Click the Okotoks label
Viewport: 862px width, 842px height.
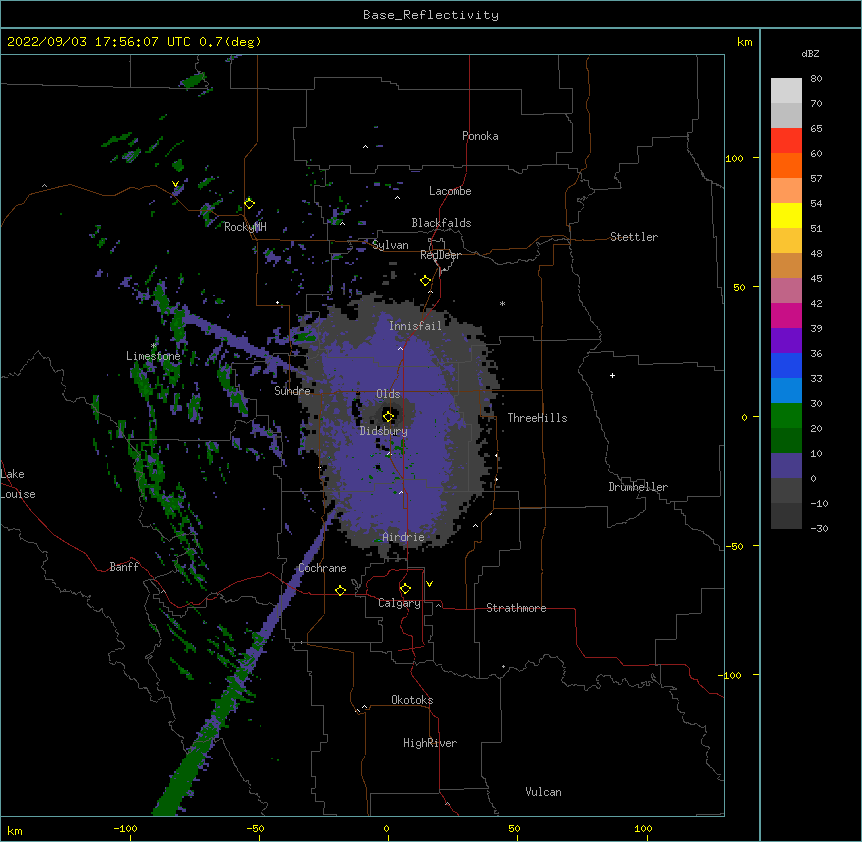pyautogui.click(x=412, y=700)
